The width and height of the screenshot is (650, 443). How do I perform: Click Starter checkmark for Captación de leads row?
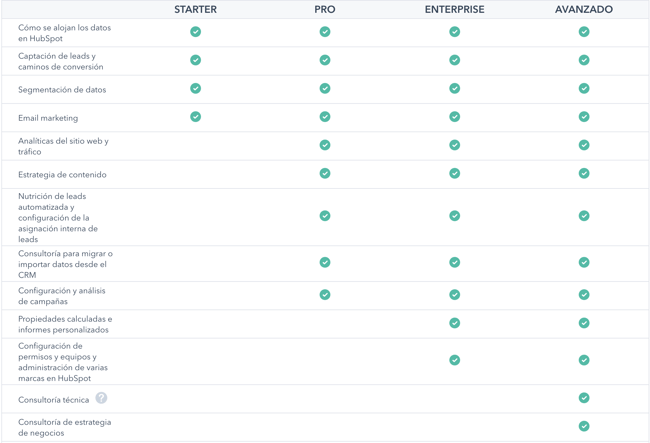pos(196,60)
